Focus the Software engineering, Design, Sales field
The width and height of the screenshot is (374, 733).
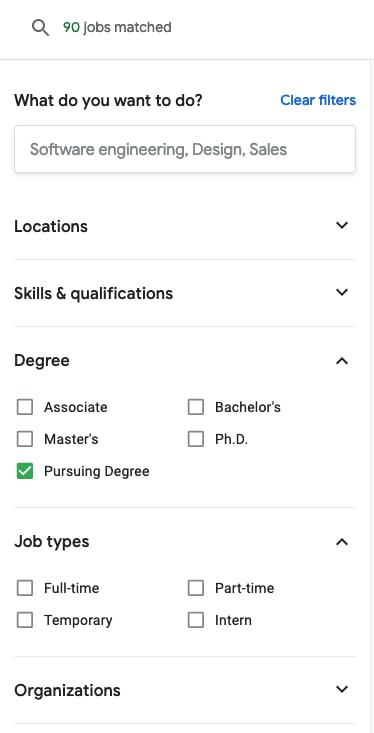point(185,149)
